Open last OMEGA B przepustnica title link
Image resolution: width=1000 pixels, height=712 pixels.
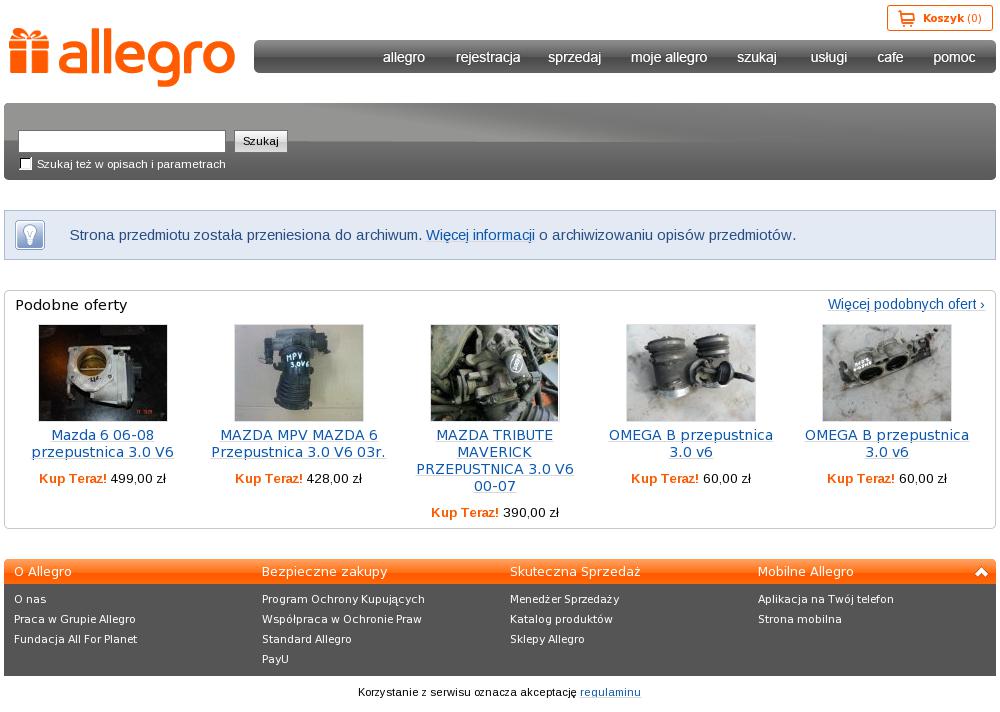pyautogui.click(x=886, y=443)
